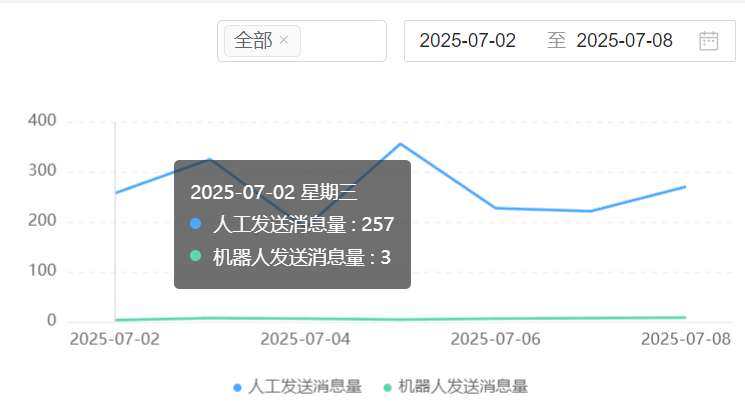Toggle 机器人发送消息量 series in chart legend
This screenshot has width=745, height=414.
pos(456,386)
